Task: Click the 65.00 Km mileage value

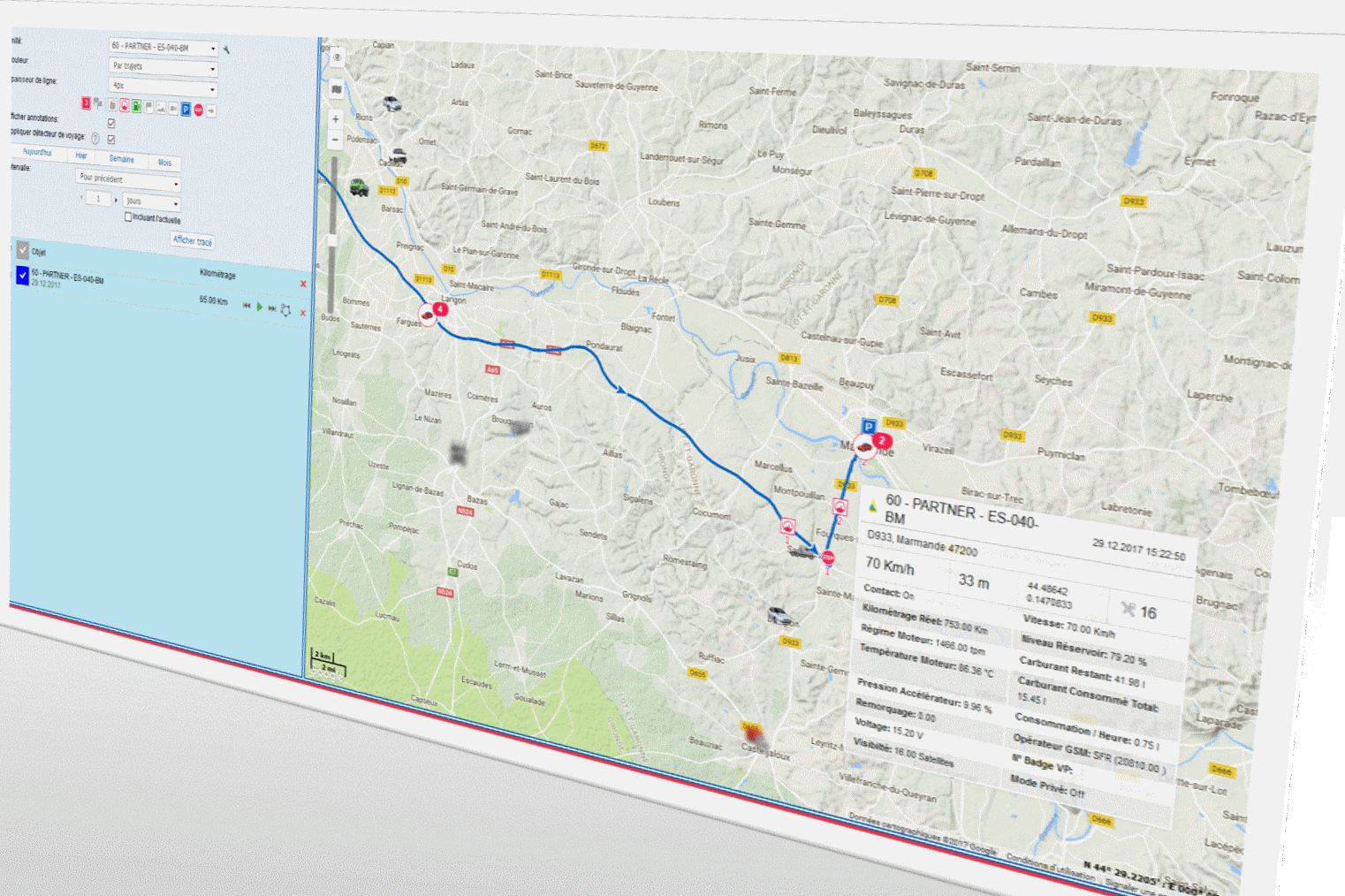Action: (x=213, y=300)
